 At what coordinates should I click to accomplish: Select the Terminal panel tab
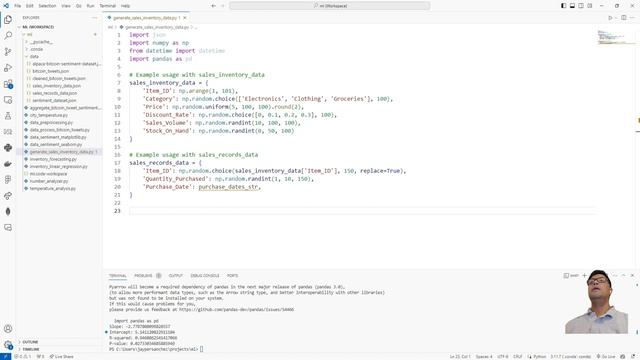(x=118, y=276)
